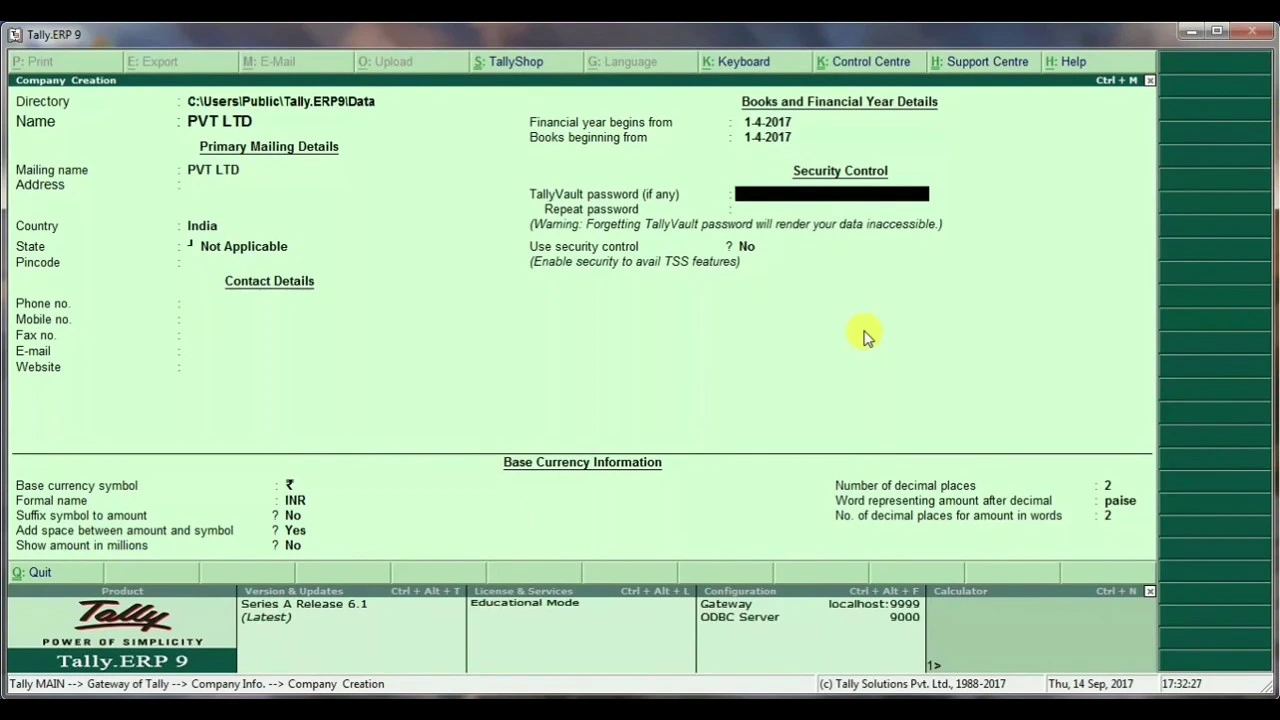
Task: Maximize the Tally.ERP 9 window
Action: [1217, 32]
